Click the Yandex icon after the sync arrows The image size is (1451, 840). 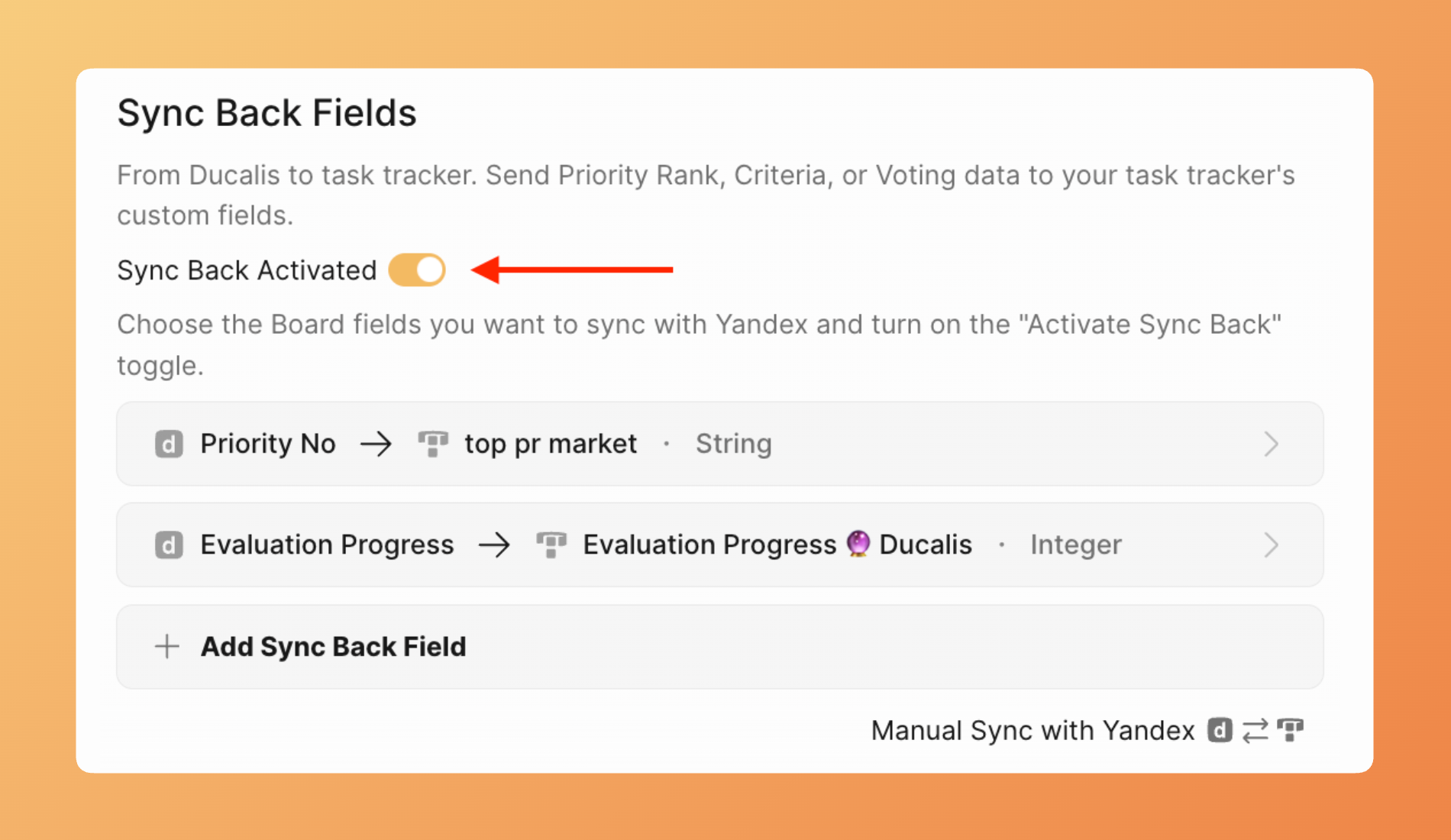(1291, 731)
